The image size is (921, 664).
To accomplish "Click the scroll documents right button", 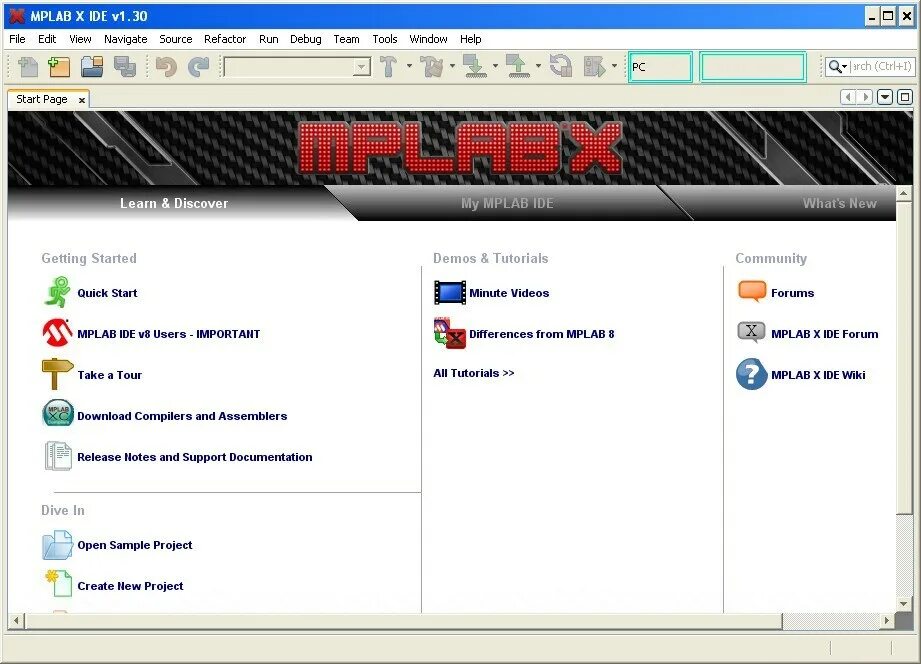I will click(x=864, y=97).
